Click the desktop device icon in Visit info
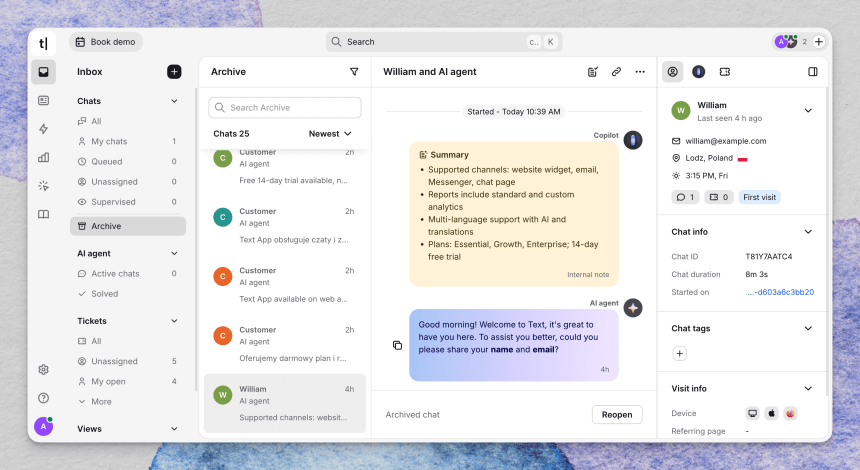The height and width of the screenshot is (470, 860). click(752, 414)
